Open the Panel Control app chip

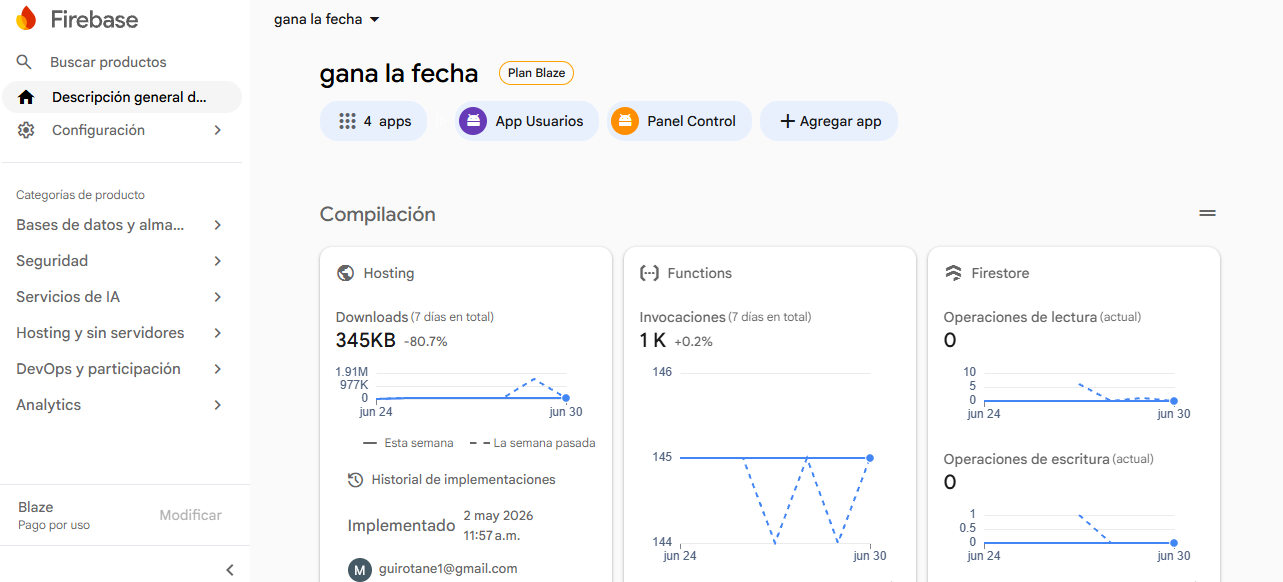coord(679,121)
